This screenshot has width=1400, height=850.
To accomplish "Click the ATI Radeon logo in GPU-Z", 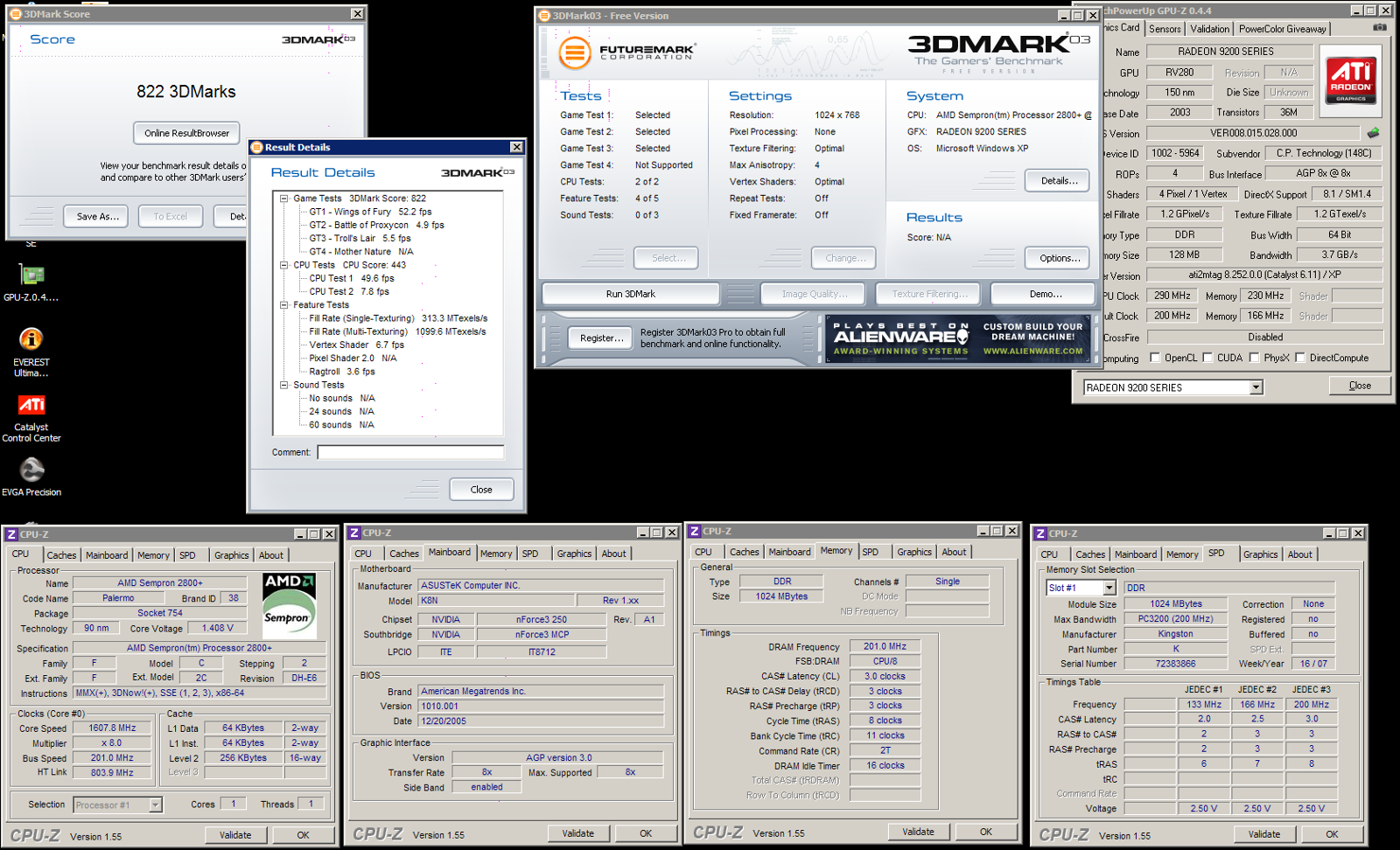I will point(1350,80).
